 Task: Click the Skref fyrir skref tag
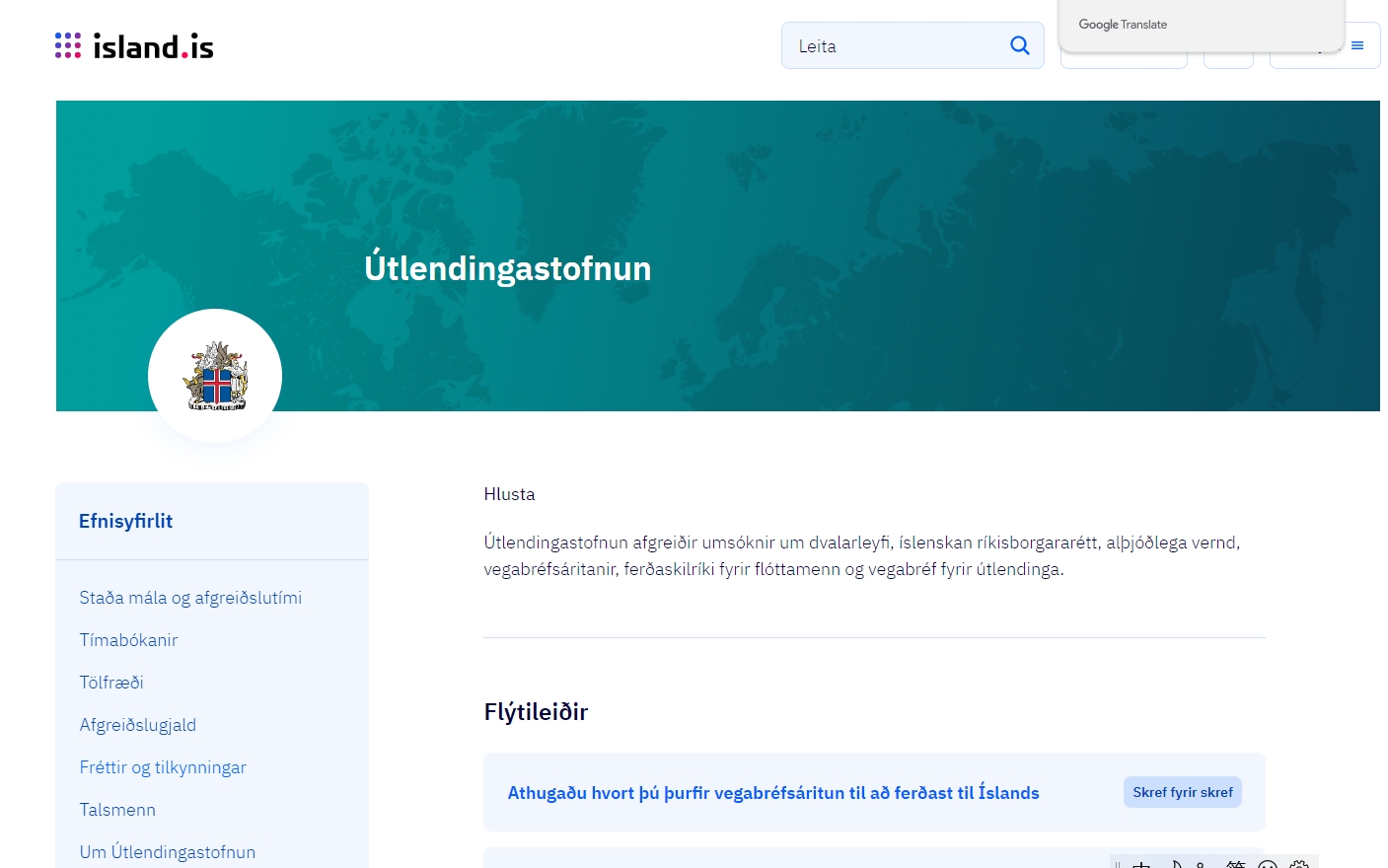click(1182, 792)
